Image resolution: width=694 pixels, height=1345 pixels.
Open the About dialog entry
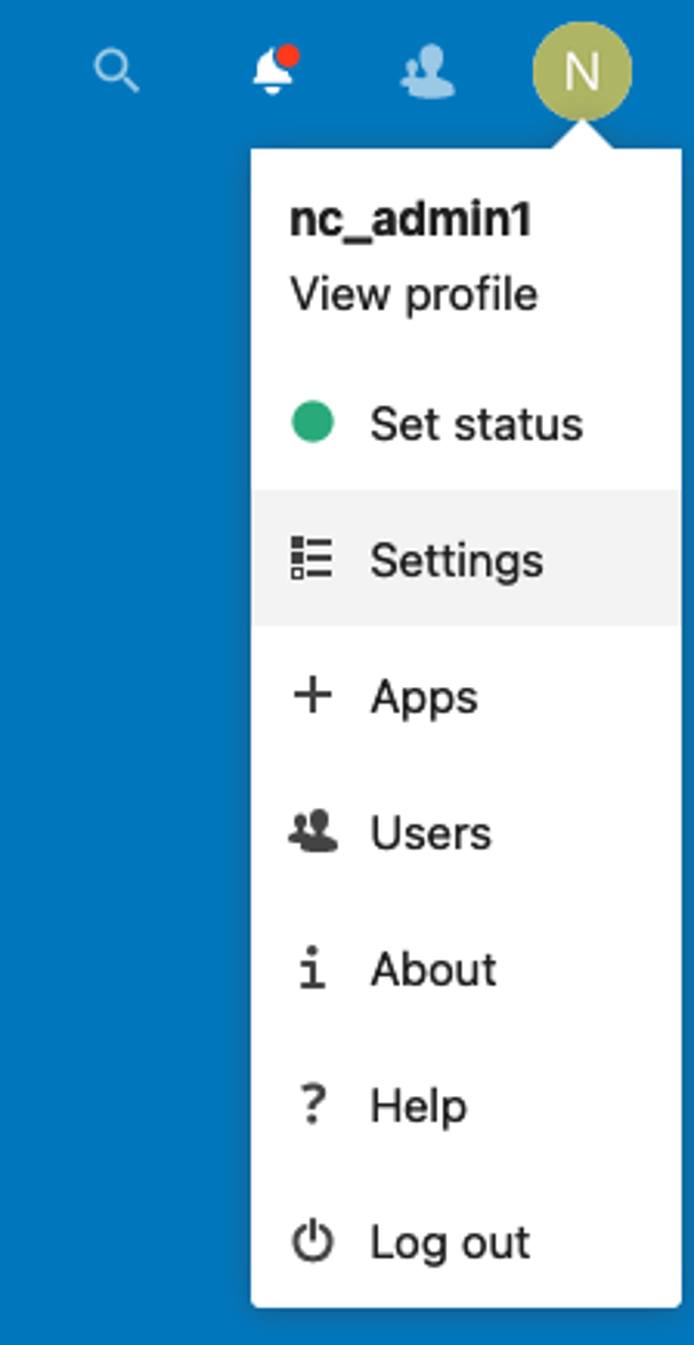pyautogui.click(x=434, y=967)
